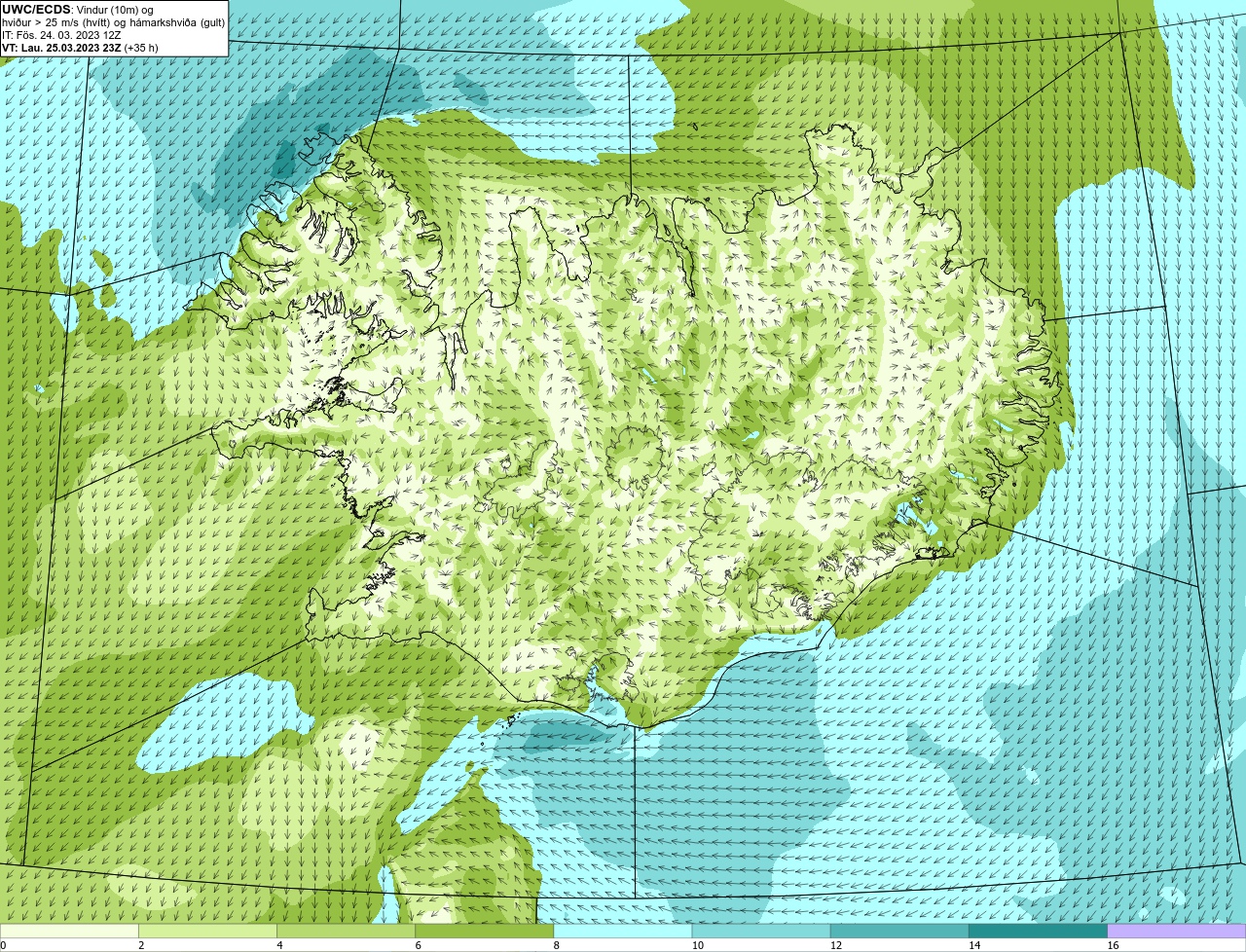Select the turquoise 10–12 m/s swatch
The image size is (1246, 952).
(x=761, y=932)
